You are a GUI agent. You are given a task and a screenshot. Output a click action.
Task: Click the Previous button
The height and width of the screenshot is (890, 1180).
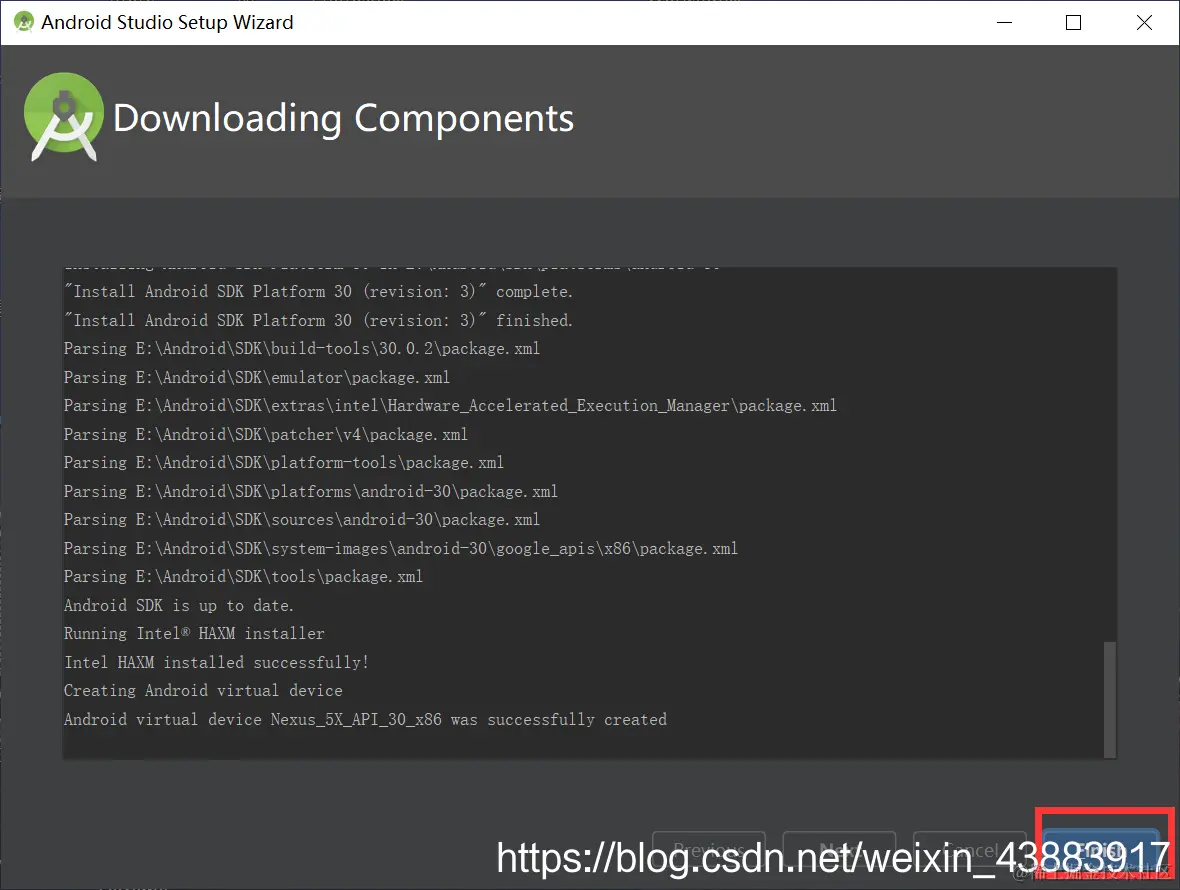[709, 851]
